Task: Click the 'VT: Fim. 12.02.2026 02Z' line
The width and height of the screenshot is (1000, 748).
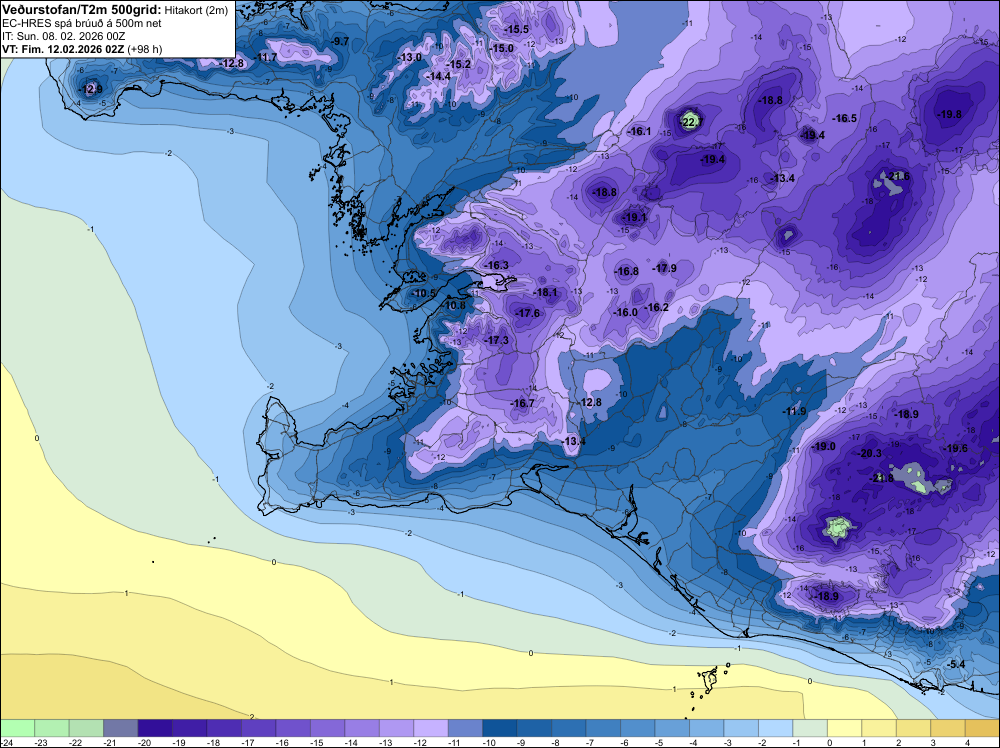Action: (x=63, y=49)
